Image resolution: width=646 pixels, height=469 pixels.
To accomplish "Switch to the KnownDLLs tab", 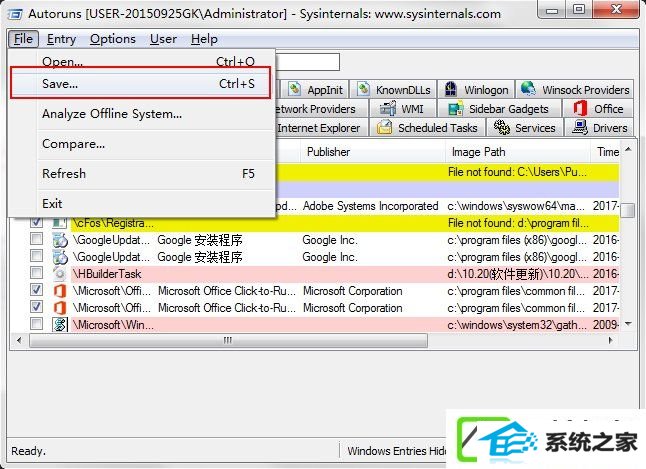I will tap(394, 89).
